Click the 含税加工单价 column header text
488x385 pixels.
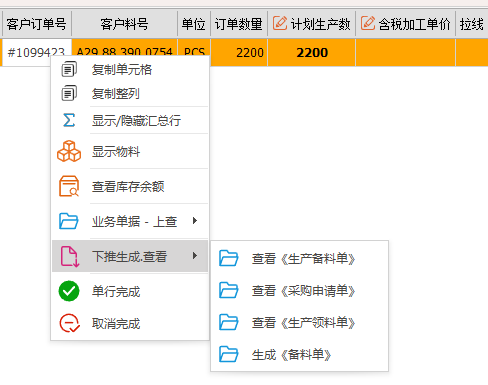[x=414, y=24]
